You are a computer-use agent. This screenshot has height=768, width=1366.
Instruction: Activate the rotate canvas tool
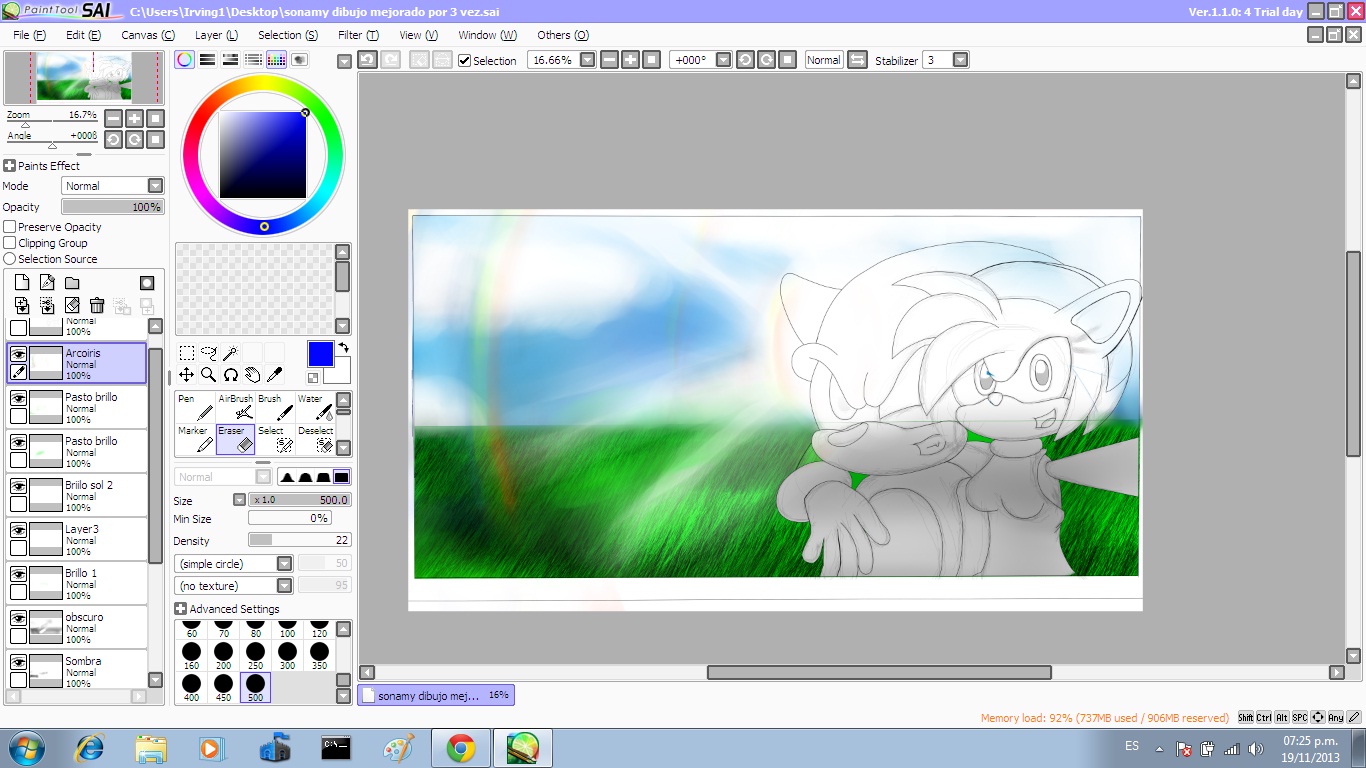[231, 375]
